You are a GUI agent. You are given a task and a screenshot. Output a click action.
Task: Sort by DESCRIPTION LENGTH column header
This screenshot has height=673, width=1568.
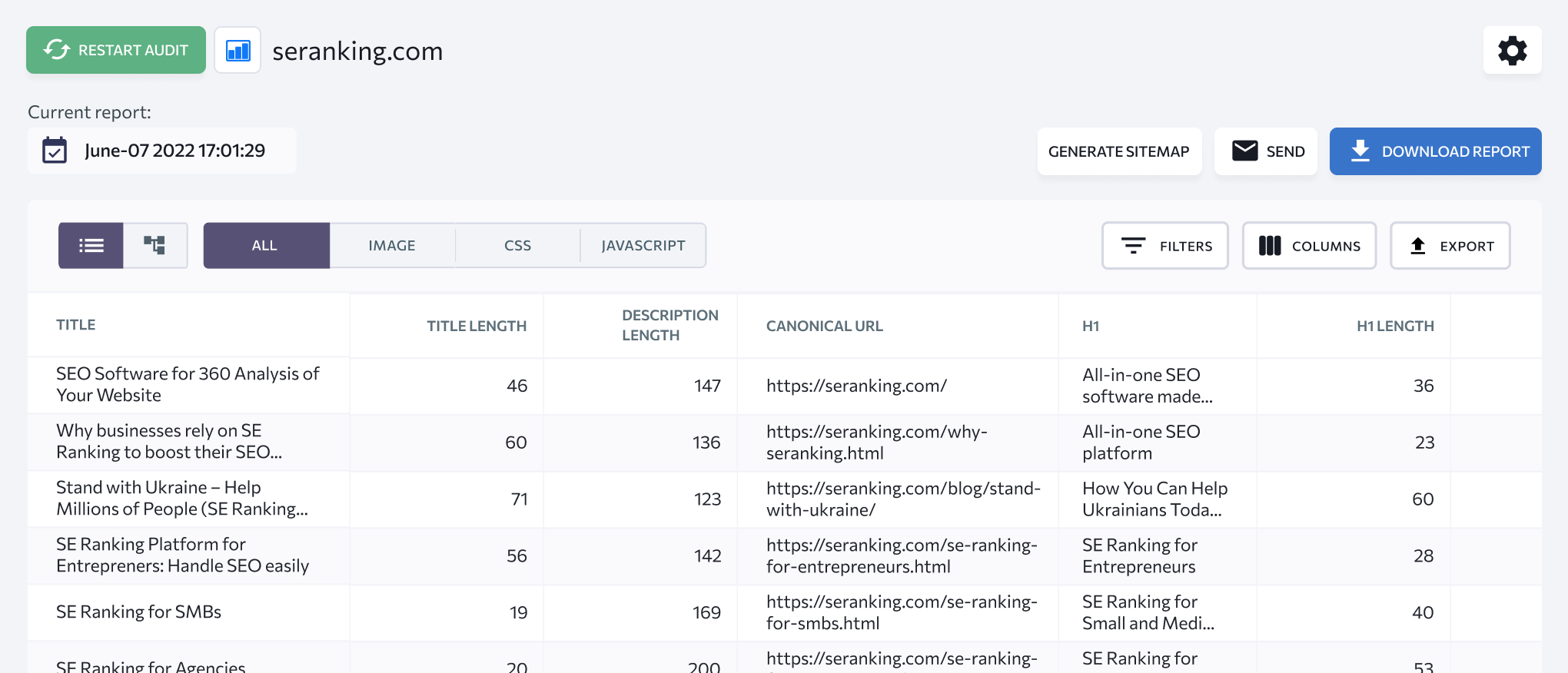click(669, 325)
